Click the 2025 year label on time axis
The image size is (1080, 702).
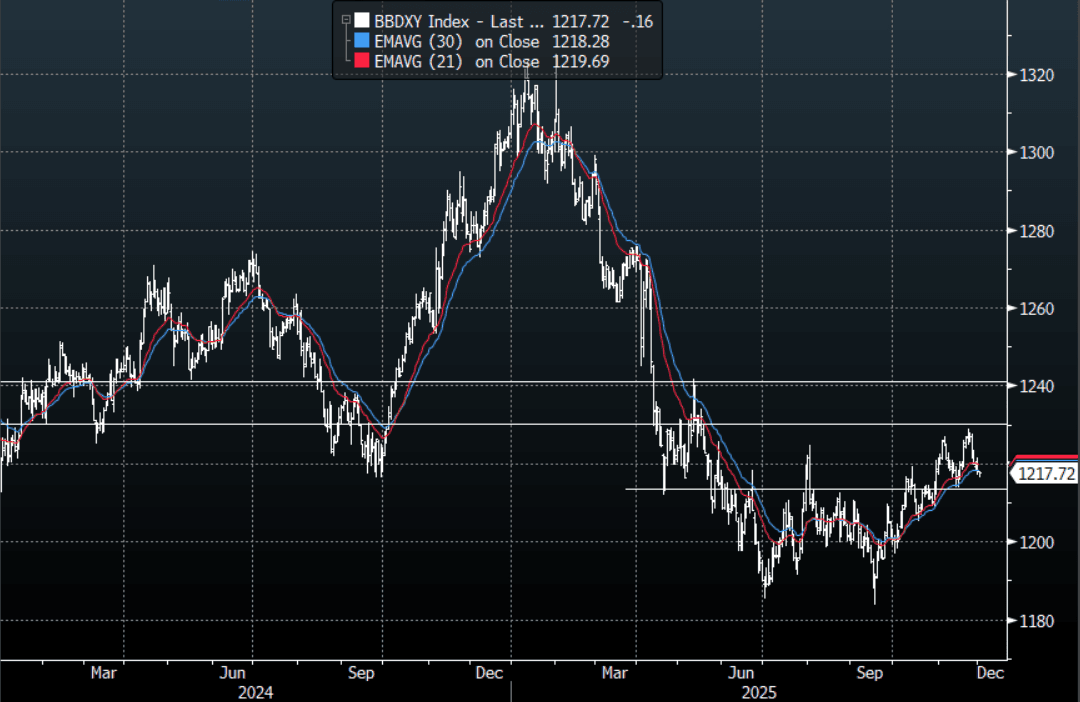(758, 692)
